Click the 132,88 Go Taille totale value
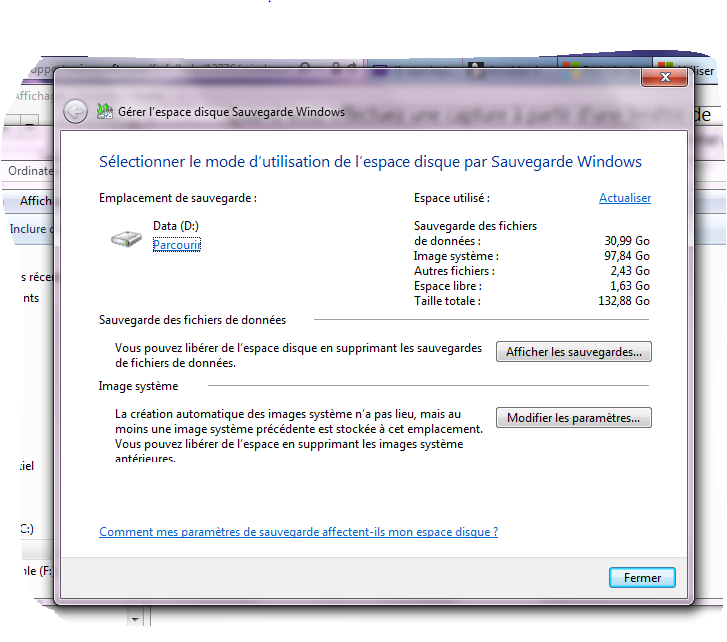This screenshot has height=642, width=727. click(624, 301)
